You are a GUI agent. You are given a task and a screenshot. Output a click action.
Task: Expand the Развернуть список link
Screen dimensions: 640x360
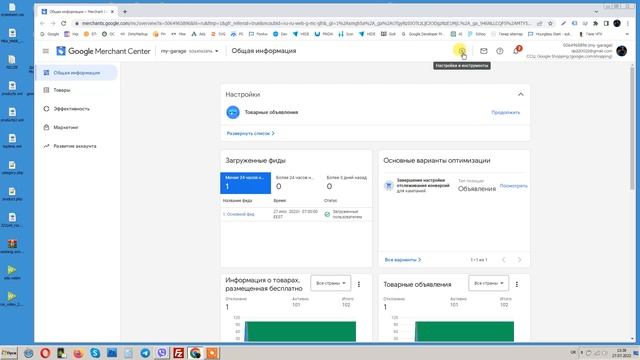coord(250,133)
